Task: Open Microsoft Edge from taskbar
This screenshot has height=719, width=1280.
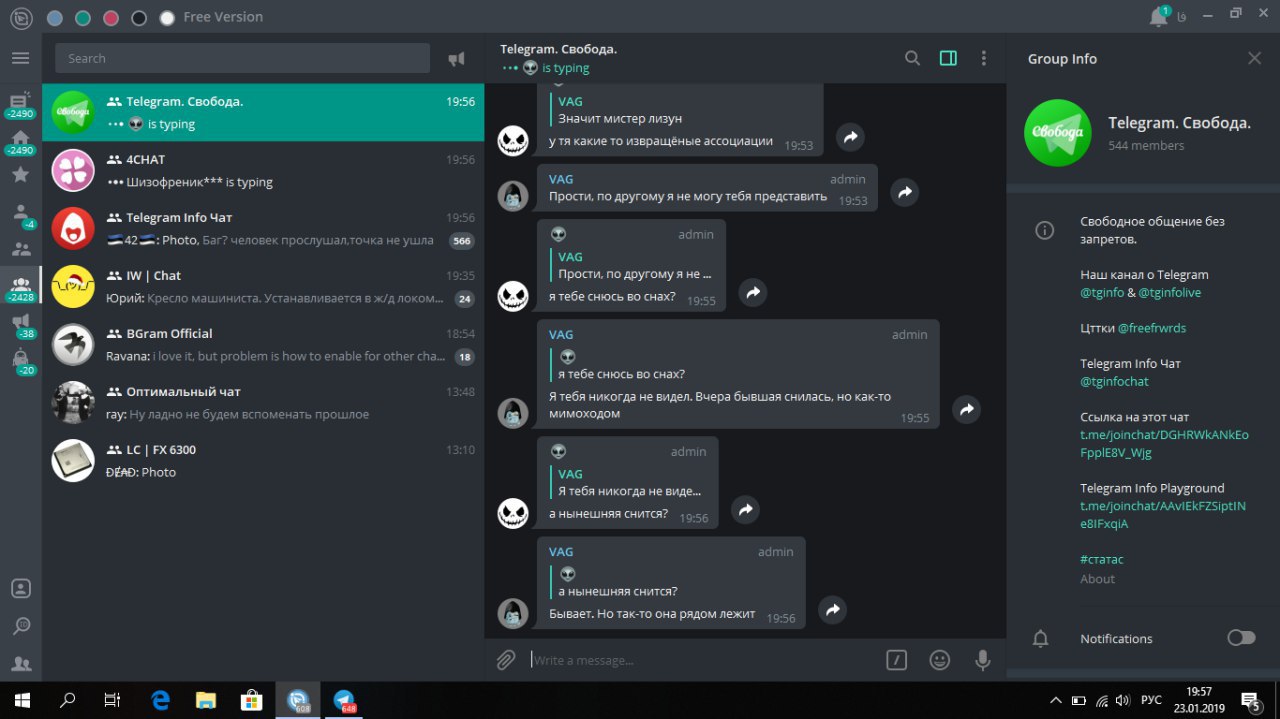Action: point(160,700)
